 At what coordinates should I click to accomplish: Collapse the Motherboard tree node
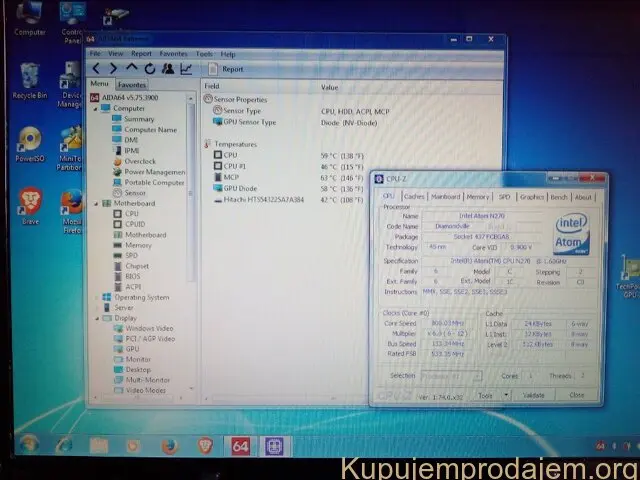tap(96, 203)
